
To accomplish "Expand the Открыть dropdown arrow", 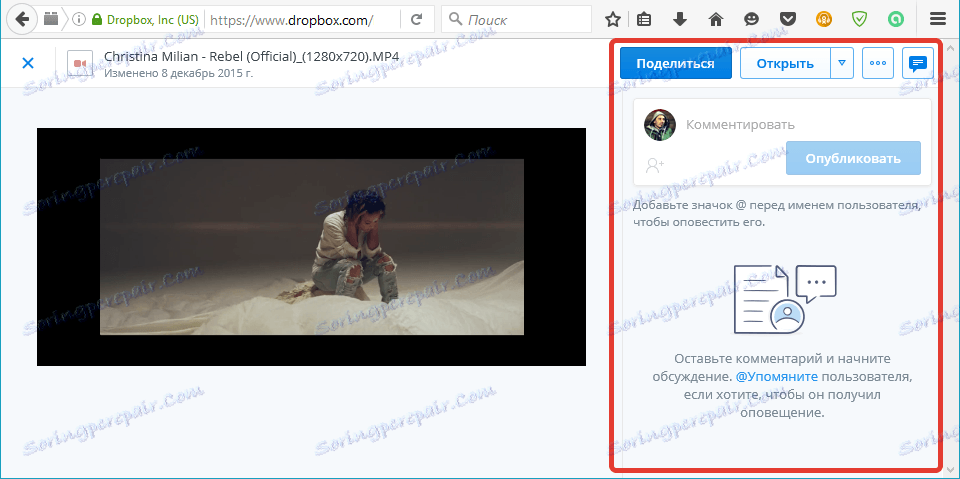I will (x=842, y=64).
